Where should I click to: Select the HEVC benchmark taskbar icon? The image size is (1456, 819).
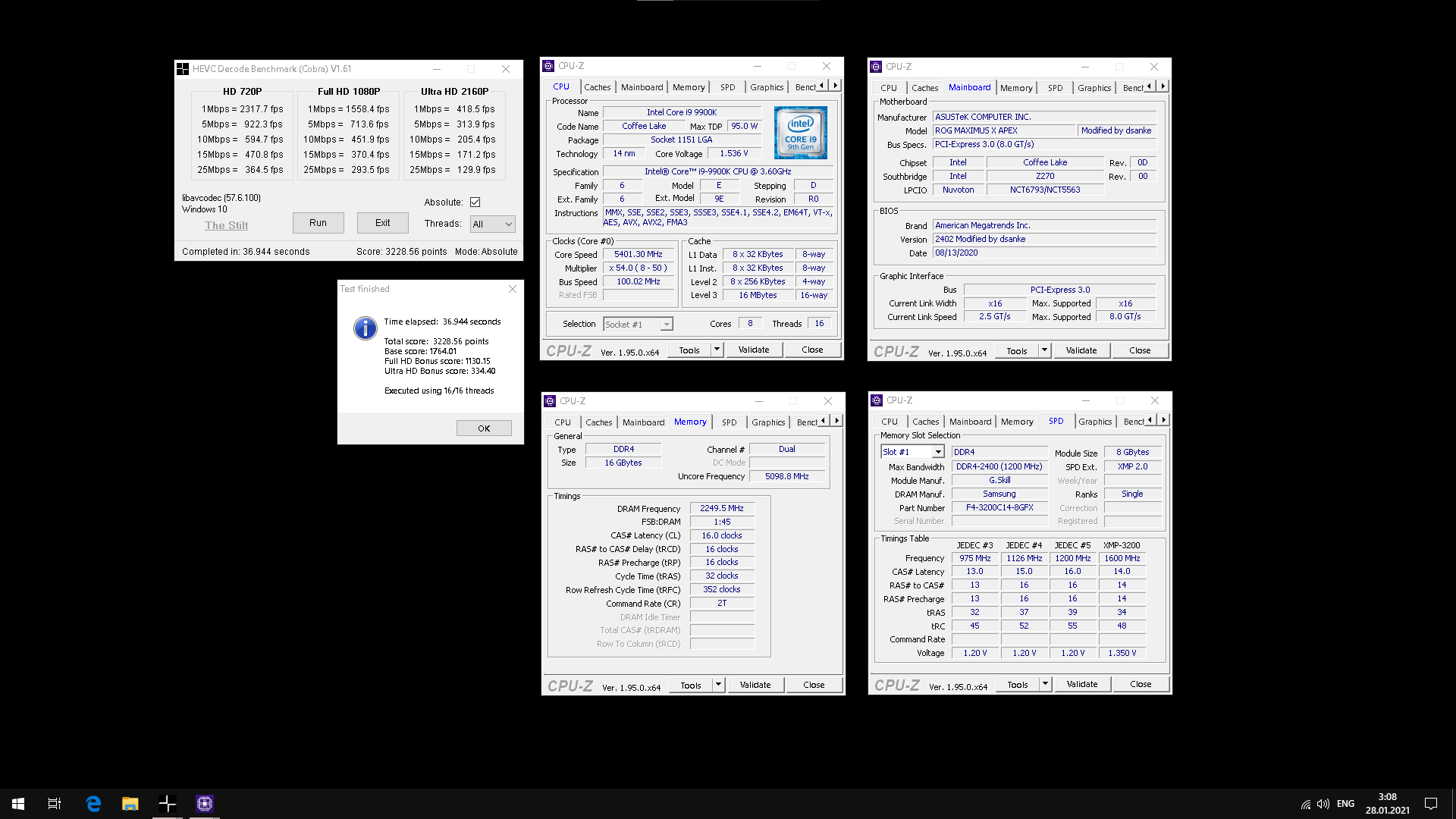(x=168, y=804)
